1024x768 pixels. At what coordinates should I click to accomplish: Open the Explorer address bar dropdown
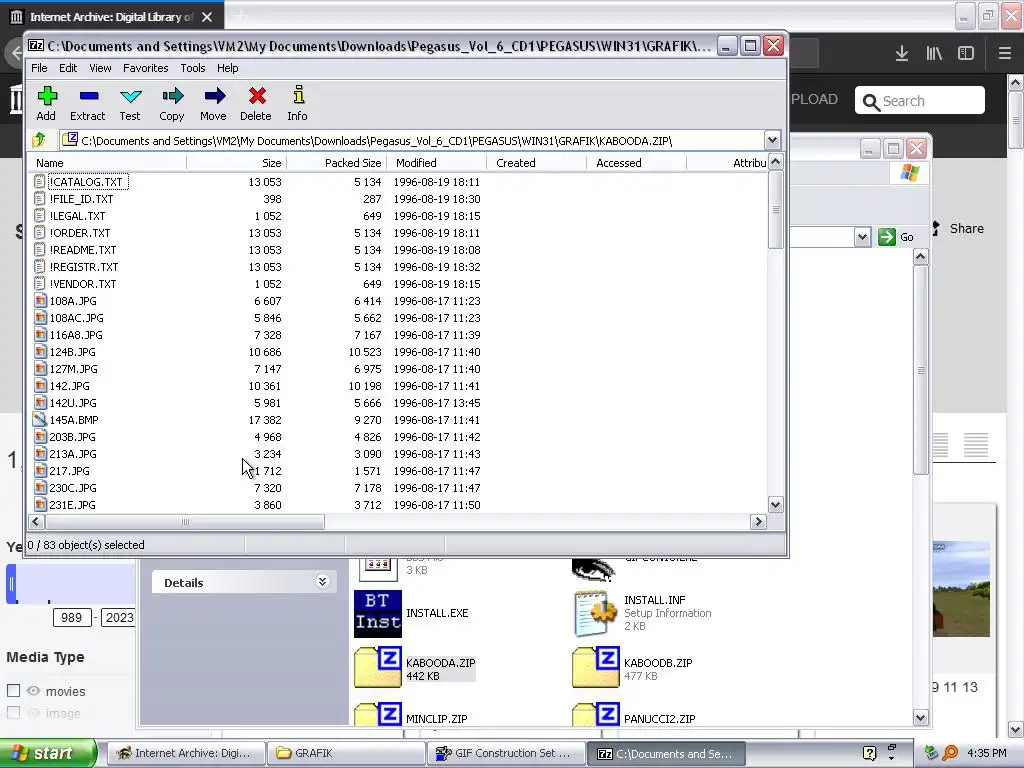(x=862, y=237)
